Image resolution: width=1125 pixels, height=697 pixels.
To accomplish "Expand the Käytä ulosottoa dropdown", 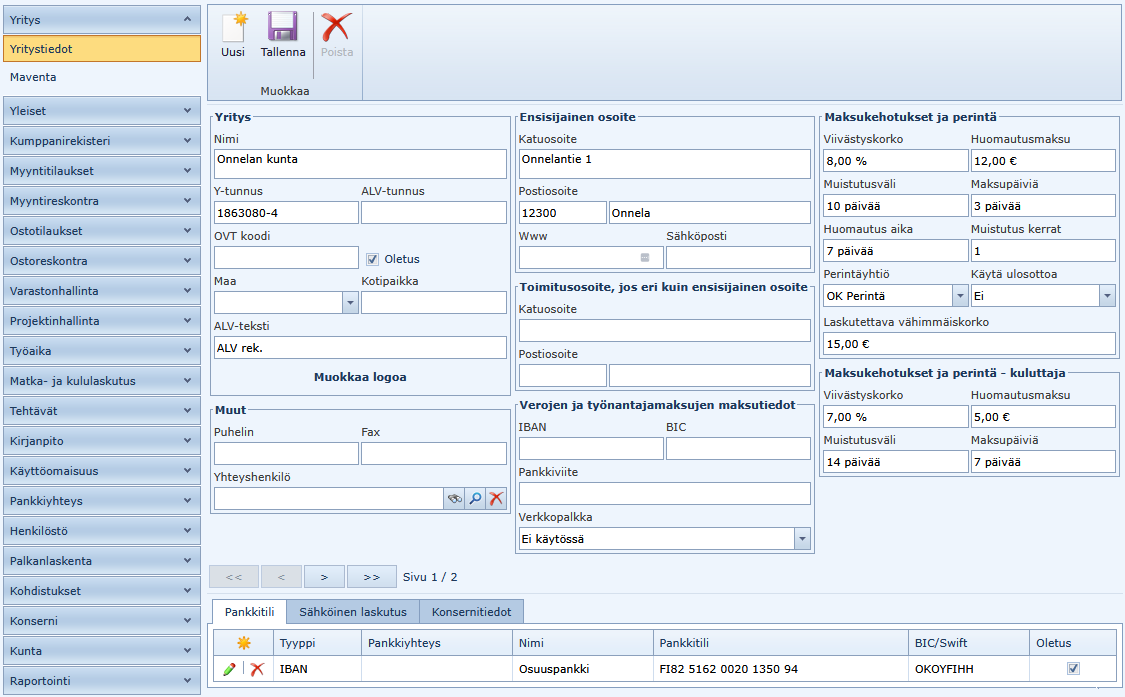I will click(x=1106, y=296).
